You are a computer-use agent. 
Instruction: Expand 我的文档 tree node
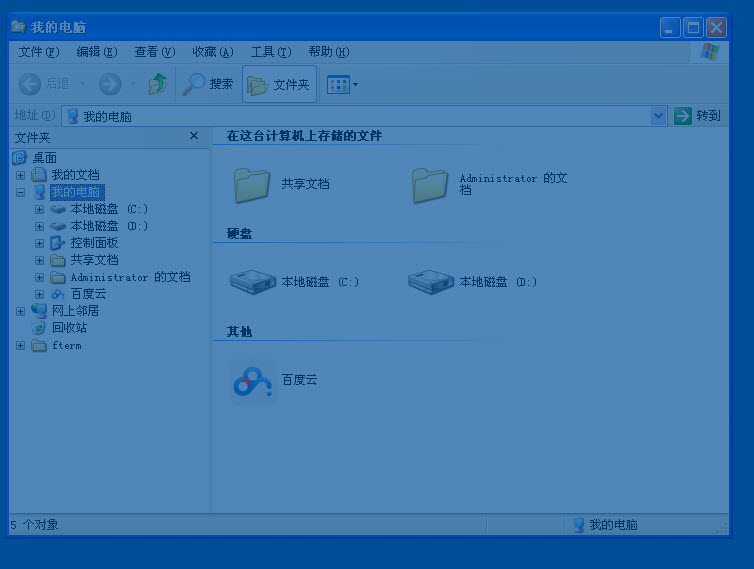coord(20,175)
